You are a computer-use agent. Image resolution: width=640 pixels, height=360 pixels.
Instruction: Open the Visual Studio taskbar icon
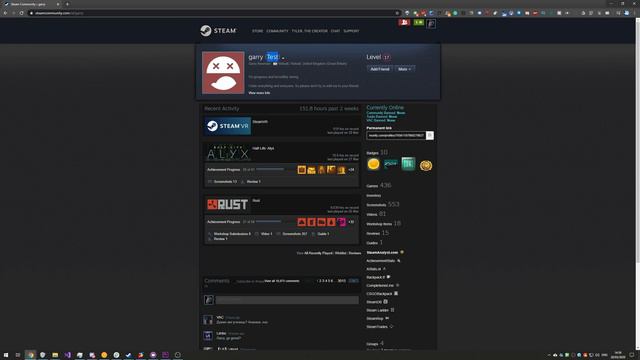67,355
